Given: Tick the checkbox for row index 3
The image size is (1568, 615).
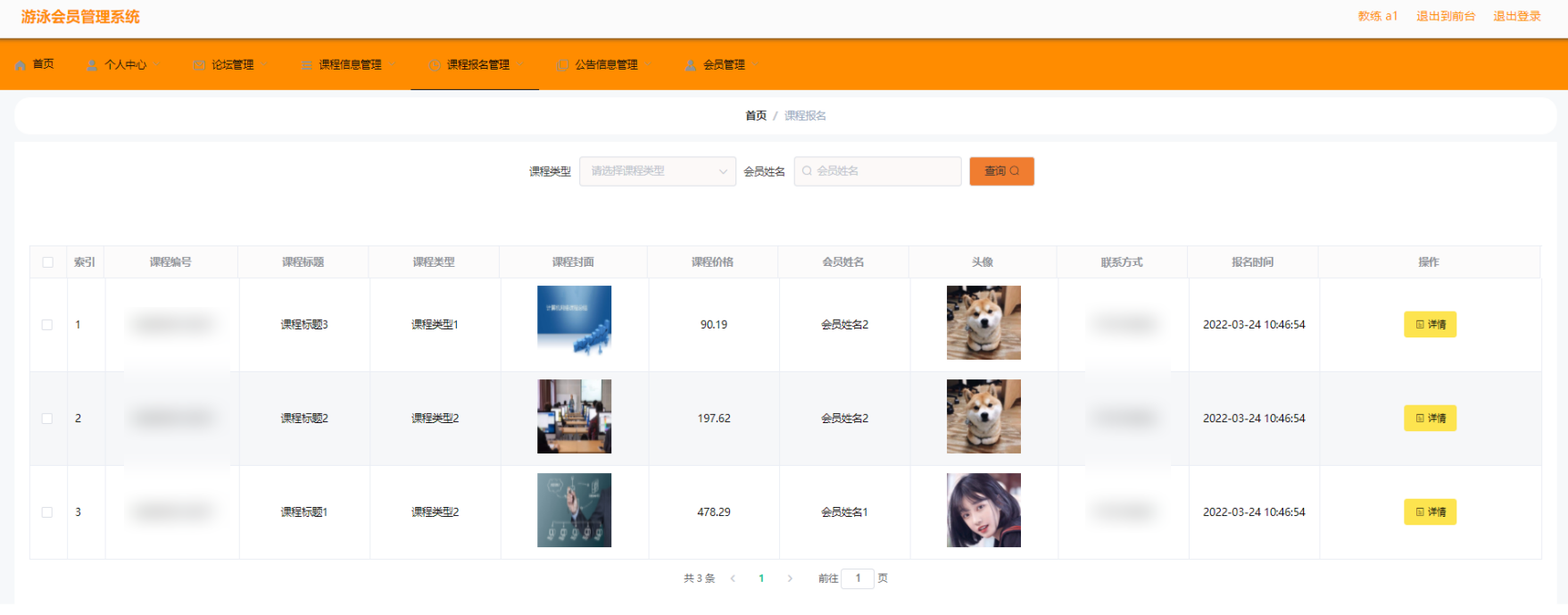Looking at the screenshot, I should [x=47, y=512].
